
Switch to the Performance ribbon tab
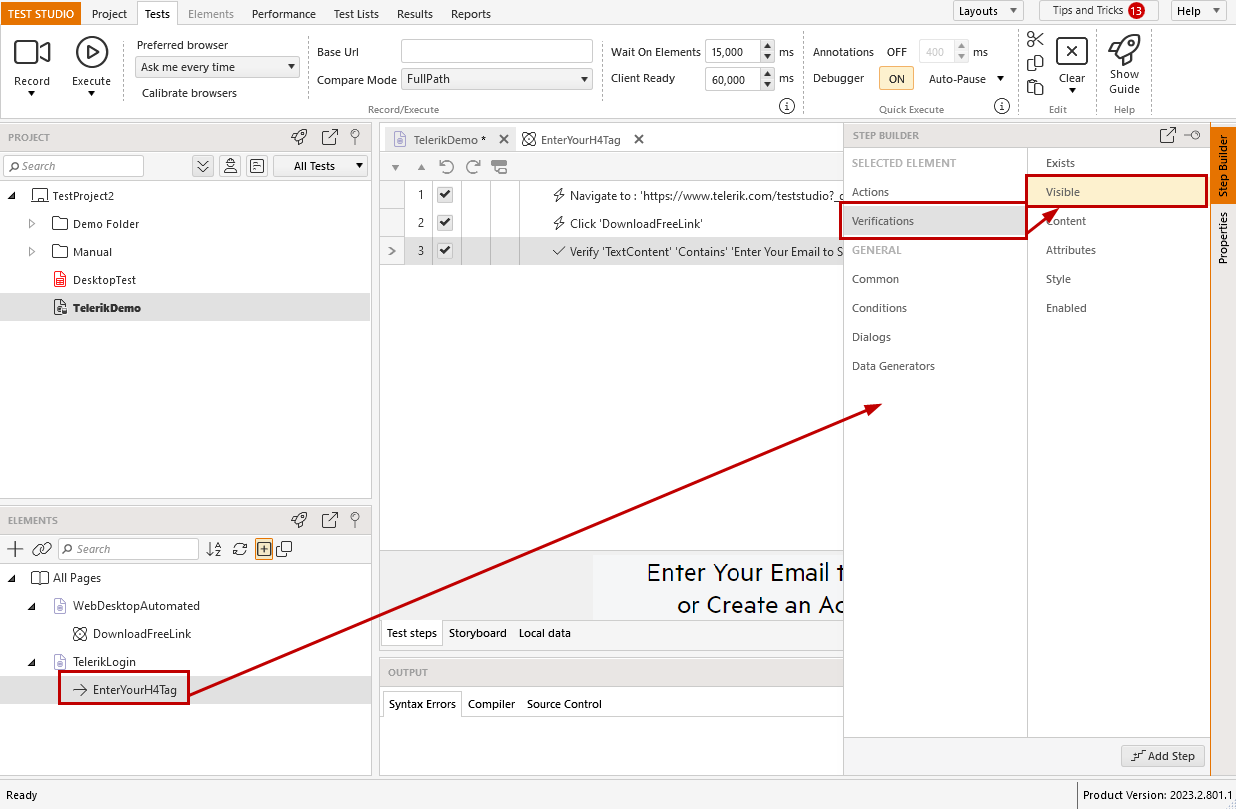(x=283, y=14)
